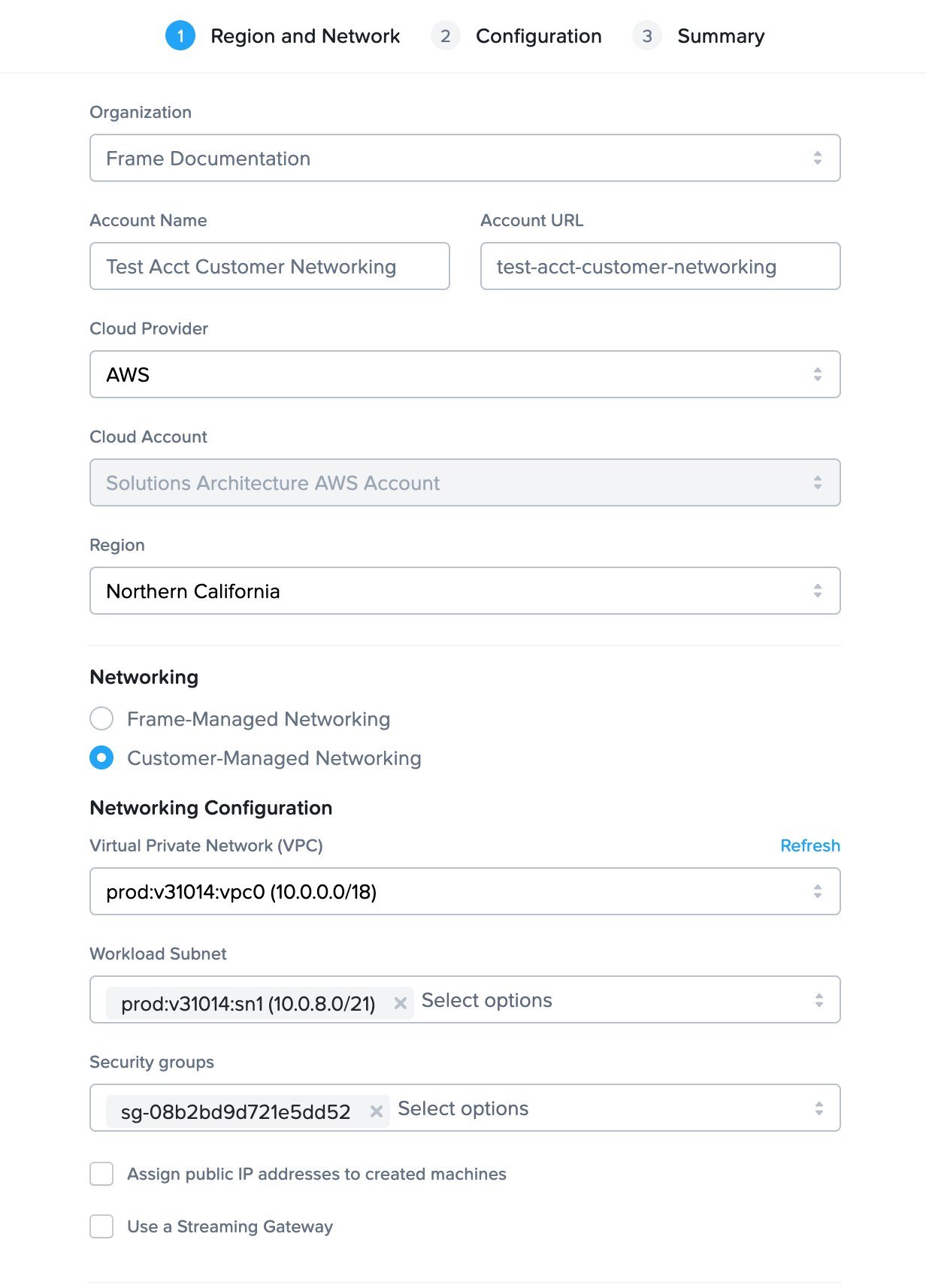
Task: Click the Refresh link for VPC list
Action: tap(809, 845)
